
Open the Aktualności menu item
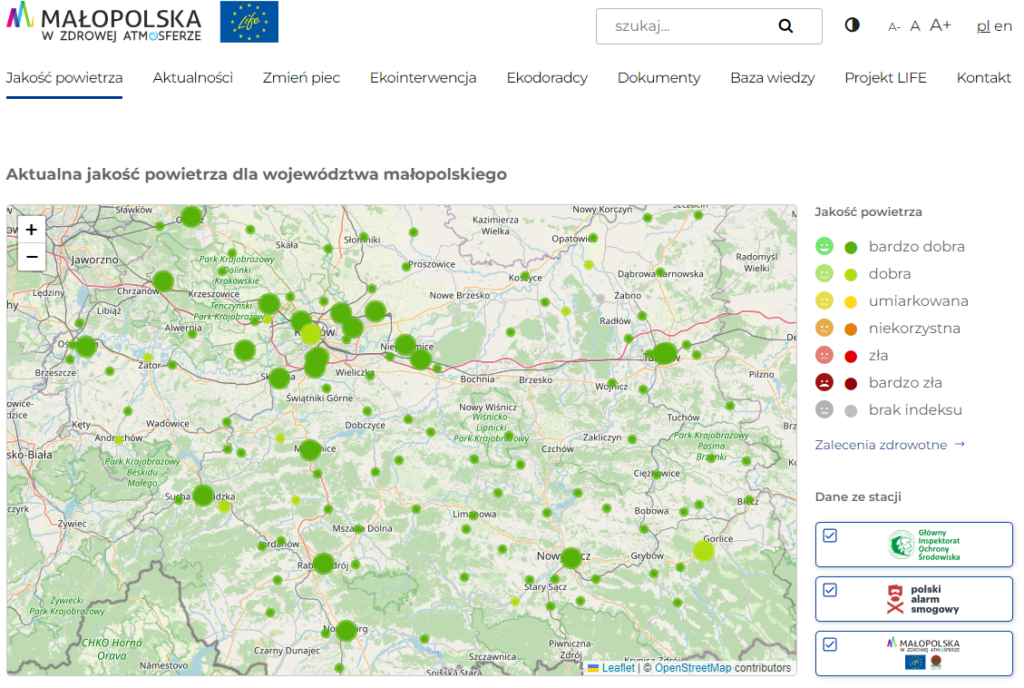[x=193, y=78]
